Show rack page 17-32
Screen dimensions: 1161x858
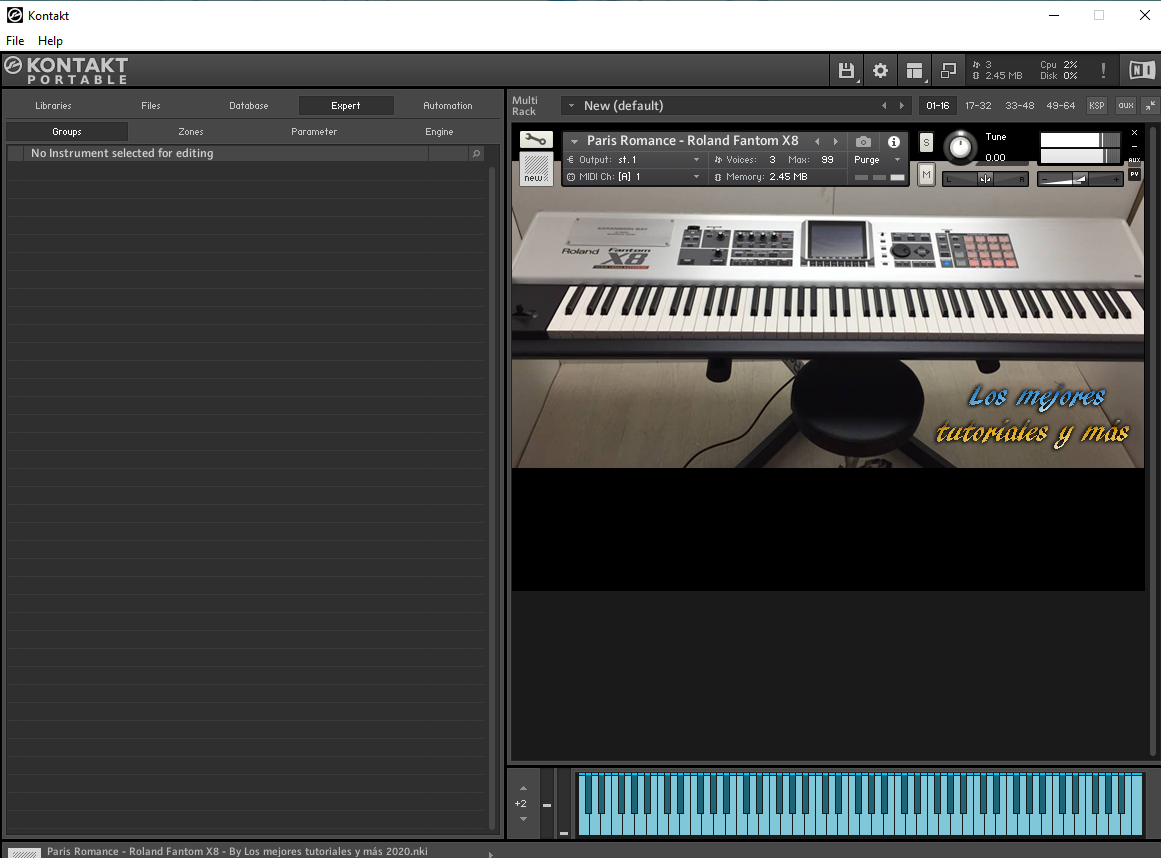[x=978, y=106]
